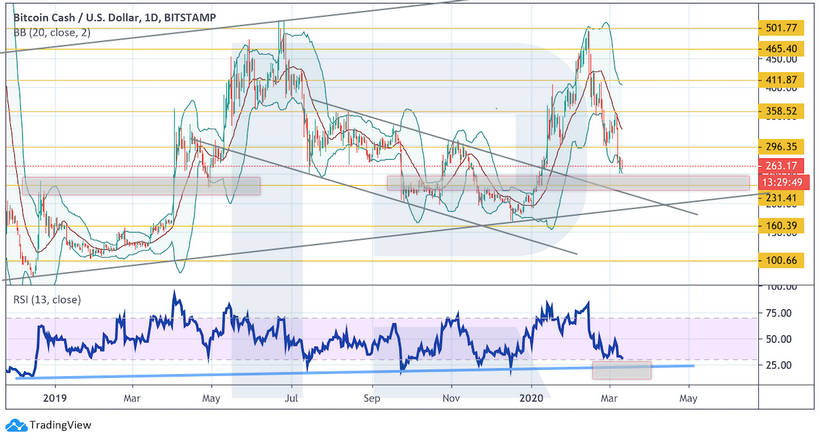The width and height of the screenshot is (820, 441).
Task: Click the 501.77 price level label
Action: click(781, 27)
